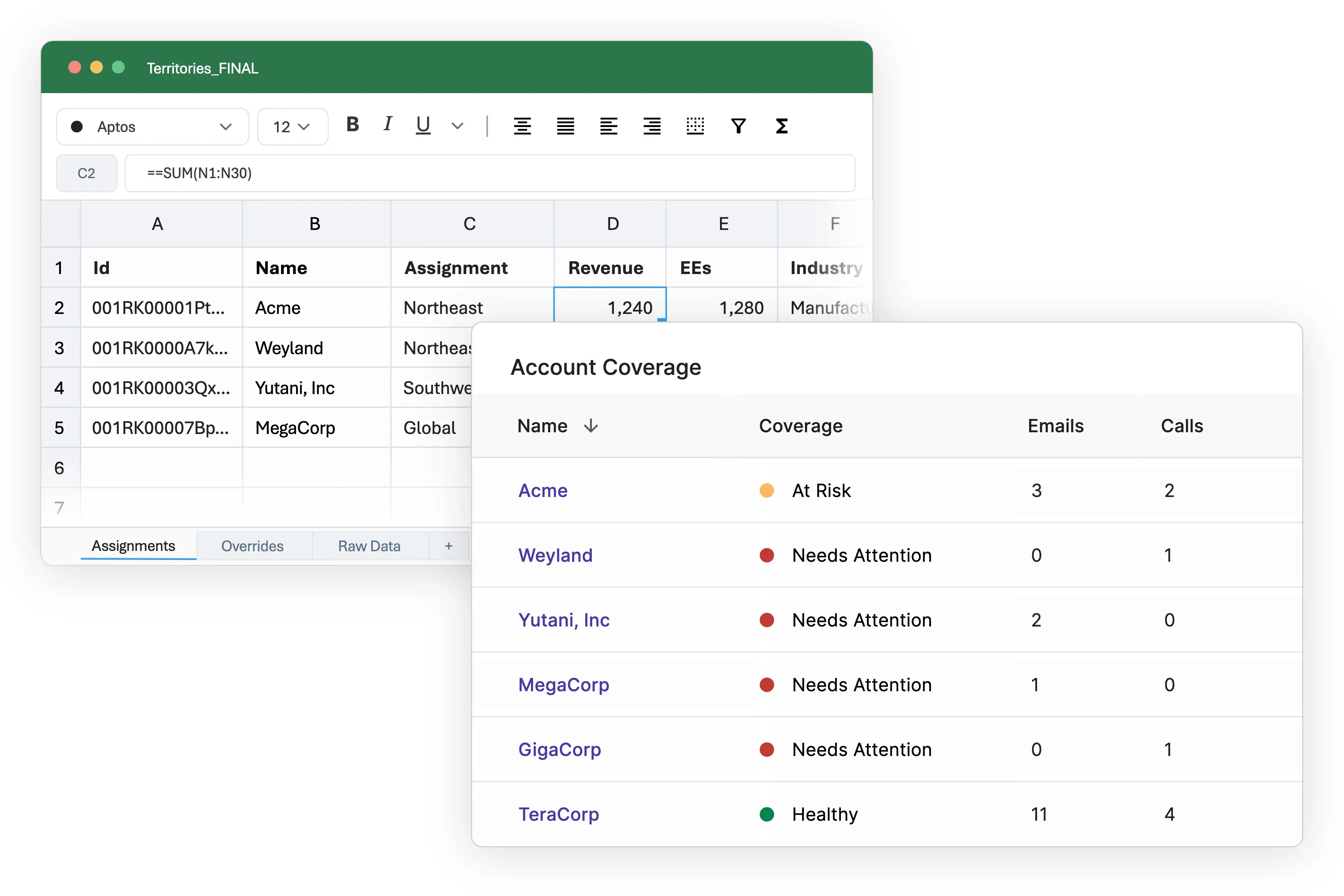Viewport: 1344px width, 896px height.
Task: Open the MegaCorp account link in coverage
Action: 563,685
